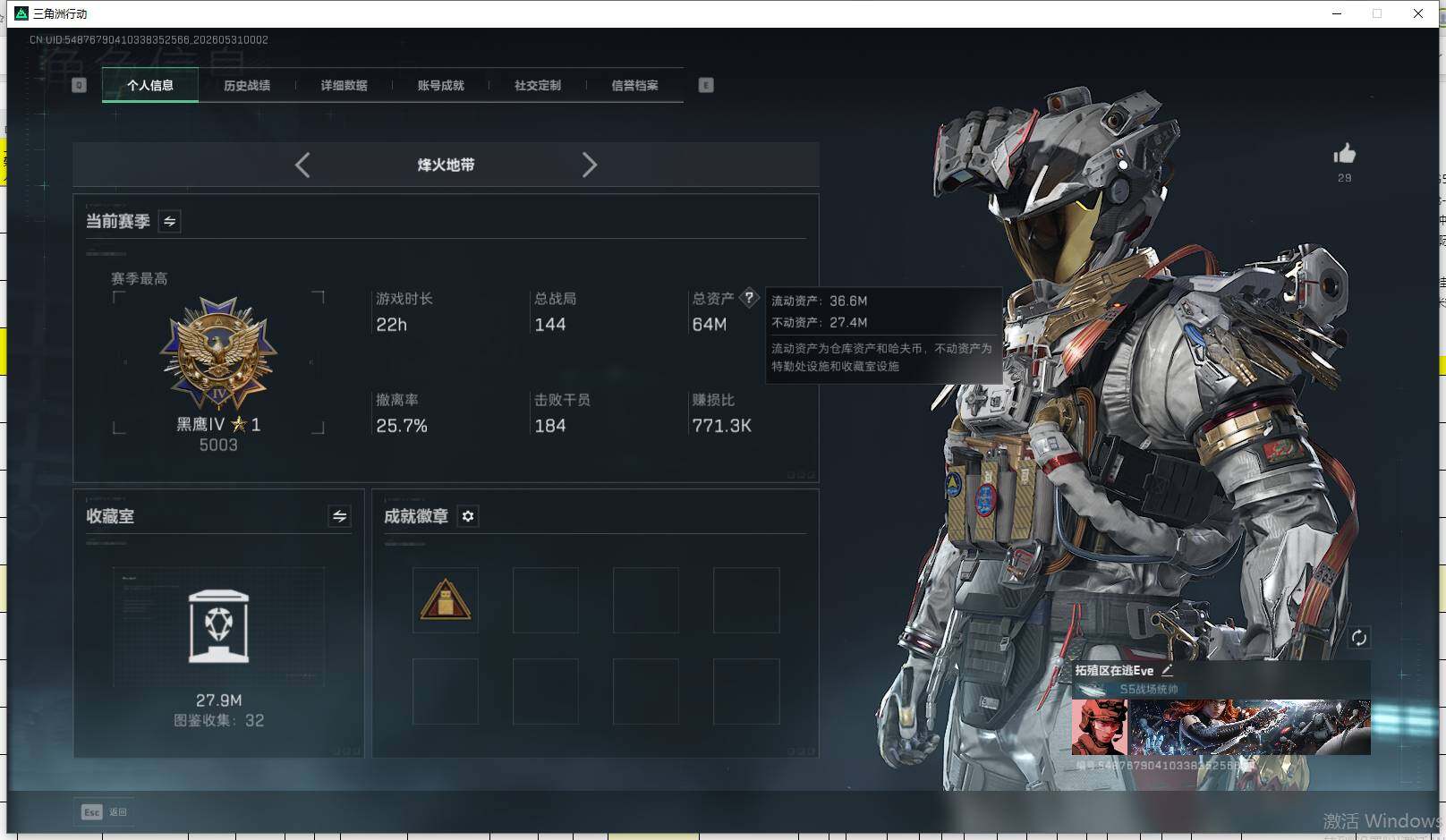Image resolution: width=1446 pixels, height=840 pixels.
Task: Close the 三角洲行动 window
Action: [x=1418, y=13]
